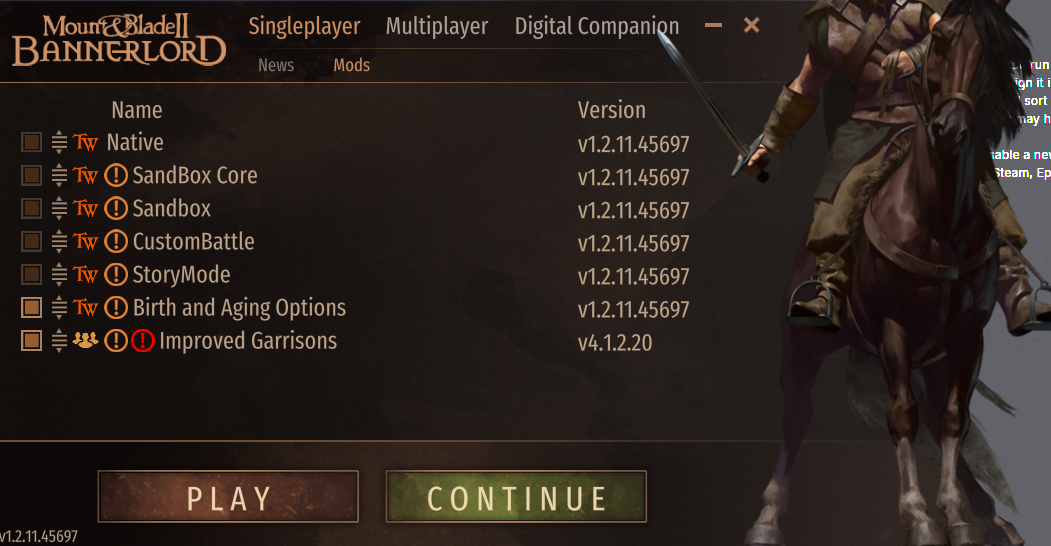Click the reorder handle icon for StoryMode

(x=59, y=275)
